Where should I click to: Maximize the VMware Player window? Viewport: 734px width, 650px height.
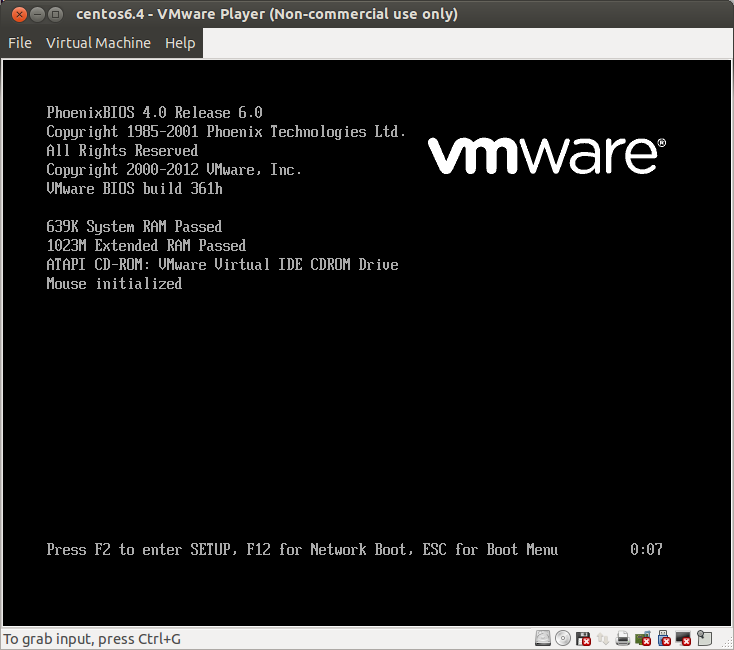pos(56,15)
